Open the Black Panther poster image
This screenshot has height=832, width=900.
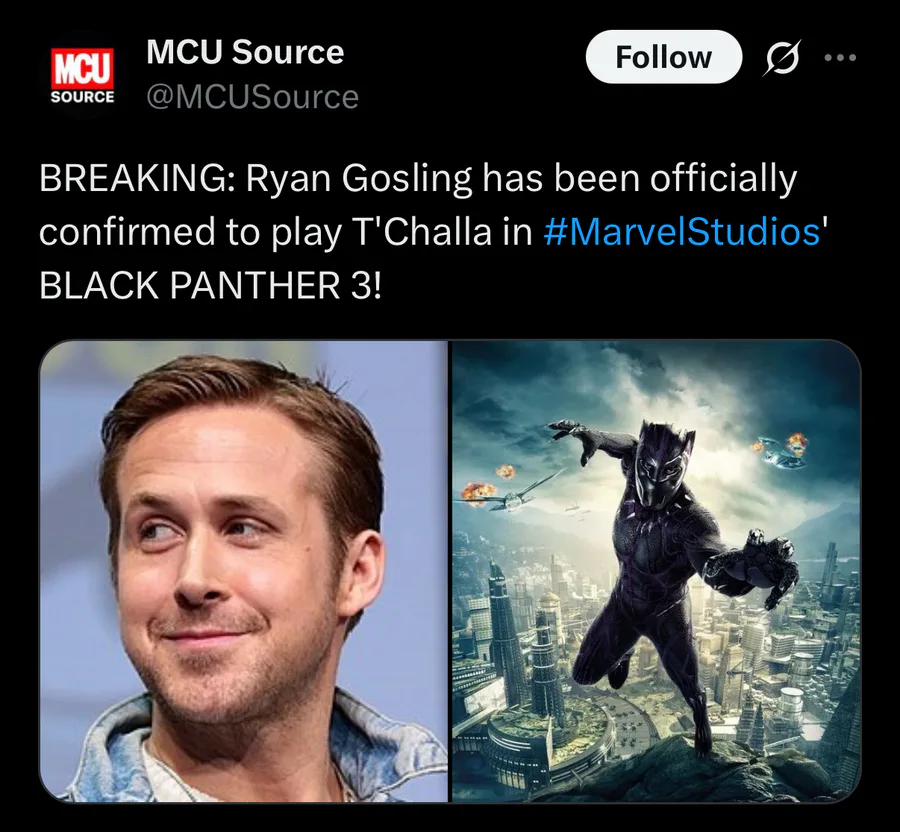(657, 571)
